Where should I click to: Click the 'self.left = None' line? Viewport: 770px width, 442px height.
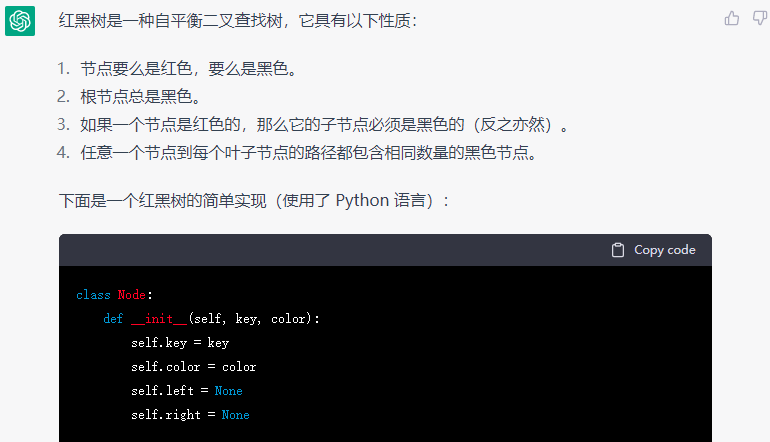187,391
